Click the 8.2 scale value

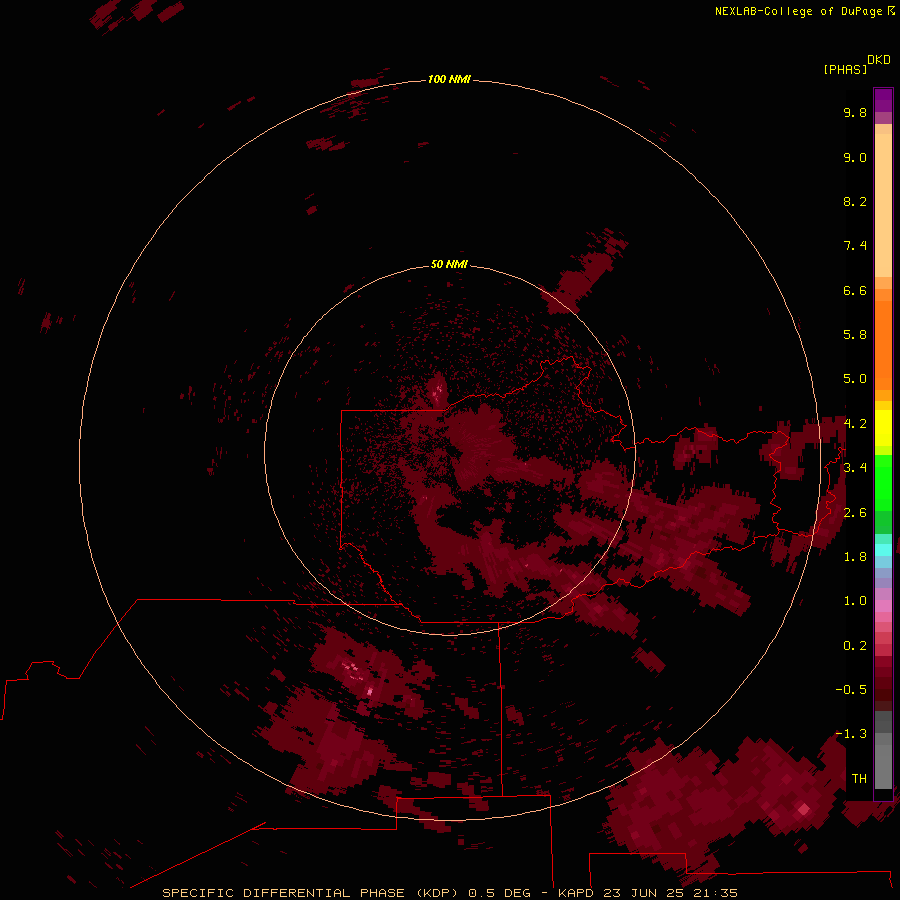click(855, 201)
